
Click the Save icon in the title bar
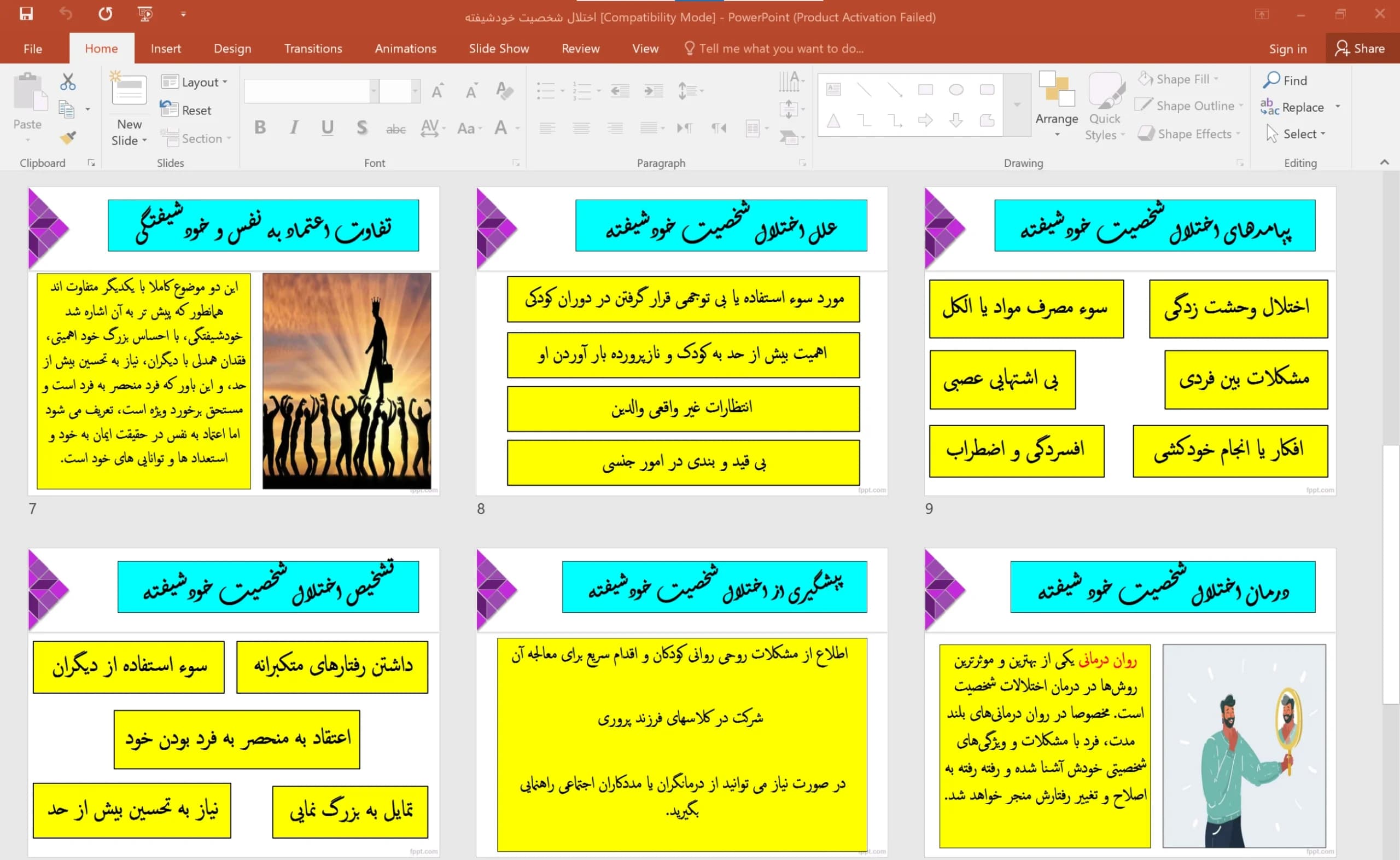pyautogui.click(x=26, y=14)
